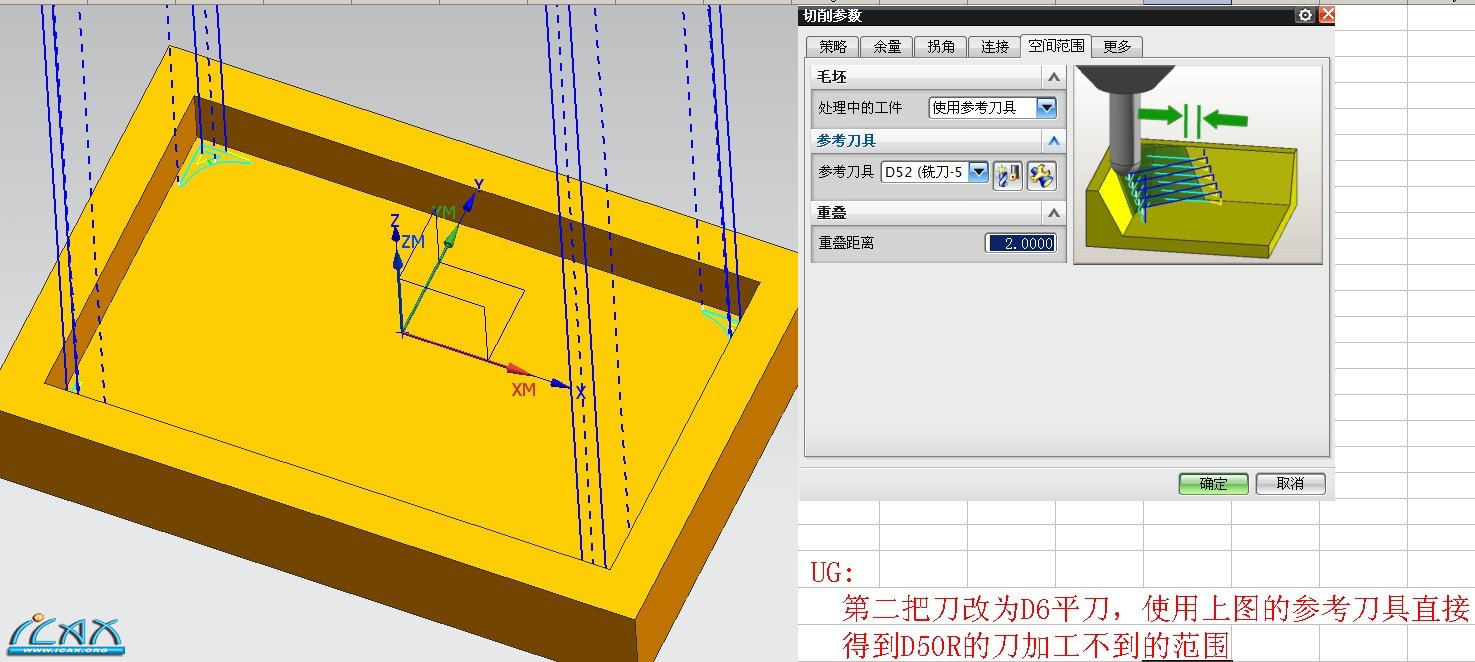Collapse the 参考刀具 section
The width and height of the screenshot is (1475, 662).
click(1053, 141)
